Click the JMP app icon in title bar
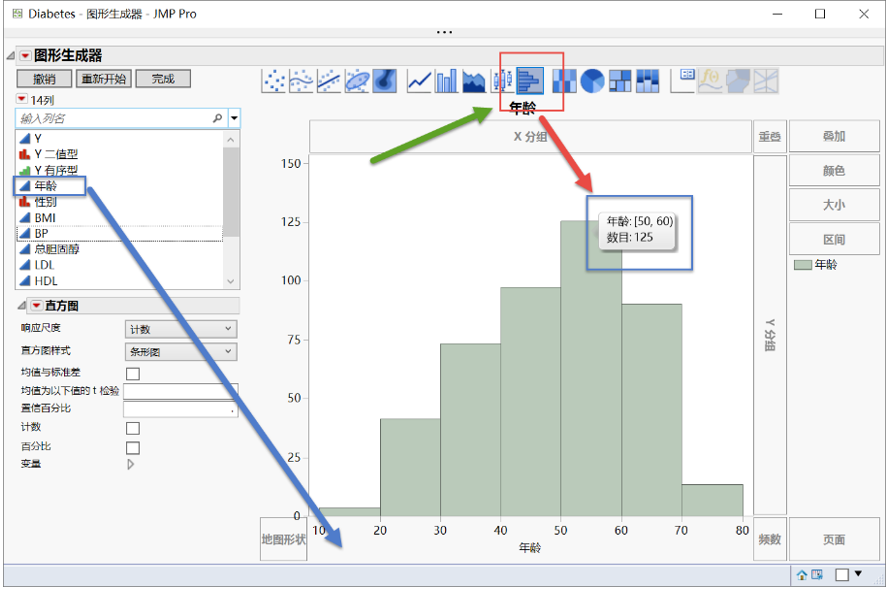892x593 pixels. [18, 14]
